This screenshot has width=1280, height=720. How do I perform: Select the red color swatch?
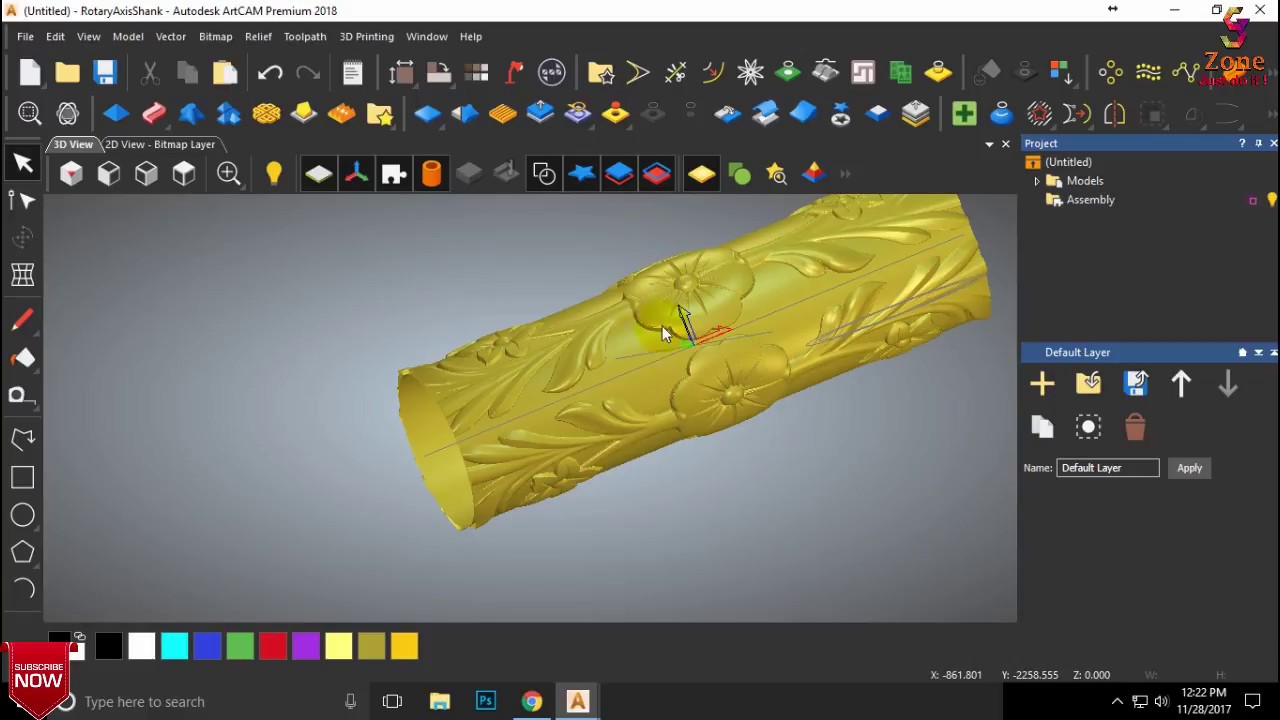273,646
